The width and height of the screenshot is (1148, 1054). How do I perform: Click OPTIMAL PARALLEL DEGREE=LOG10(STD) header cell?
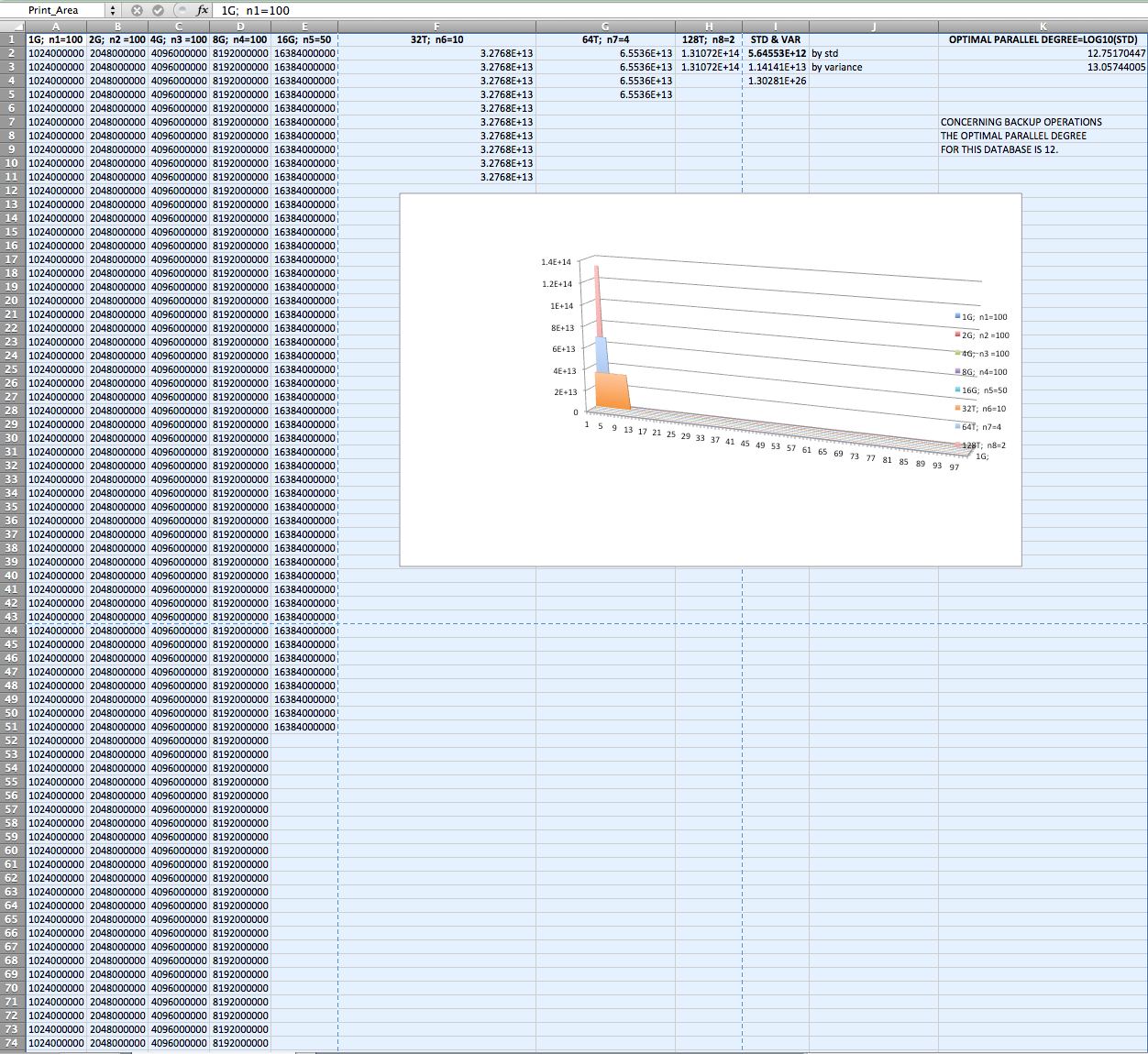coord(1043,39)
